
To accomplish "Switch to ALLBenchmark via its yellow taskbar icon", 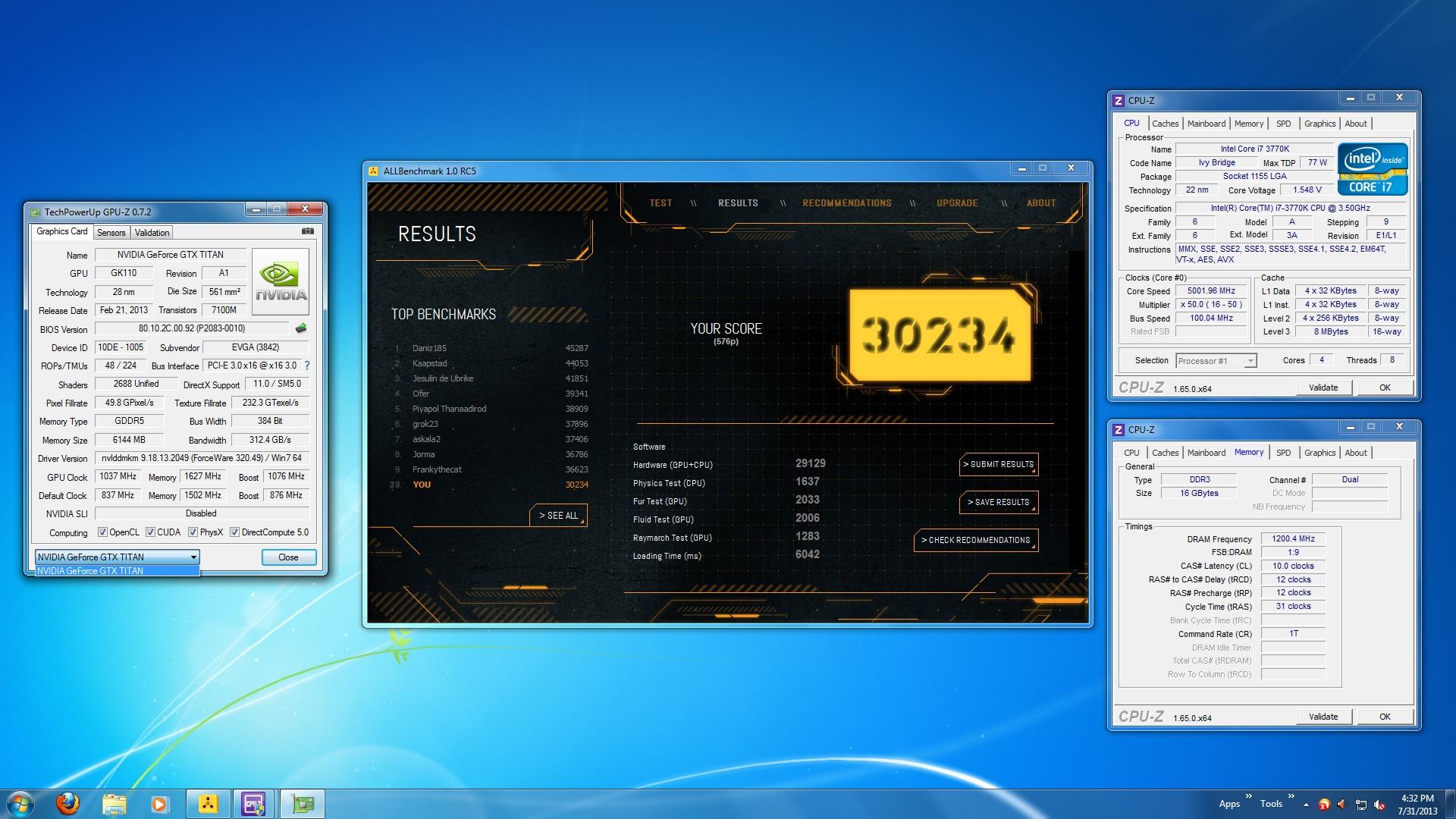I will (208, 804).
